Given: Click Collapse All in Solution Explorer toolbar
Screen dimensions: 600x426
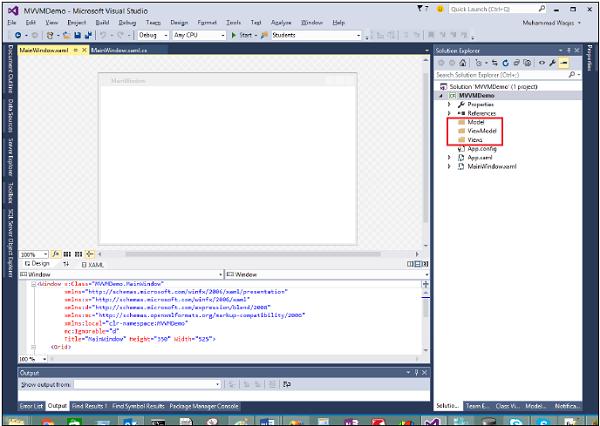Looking at the screenshot, I should tap(515, 62).
